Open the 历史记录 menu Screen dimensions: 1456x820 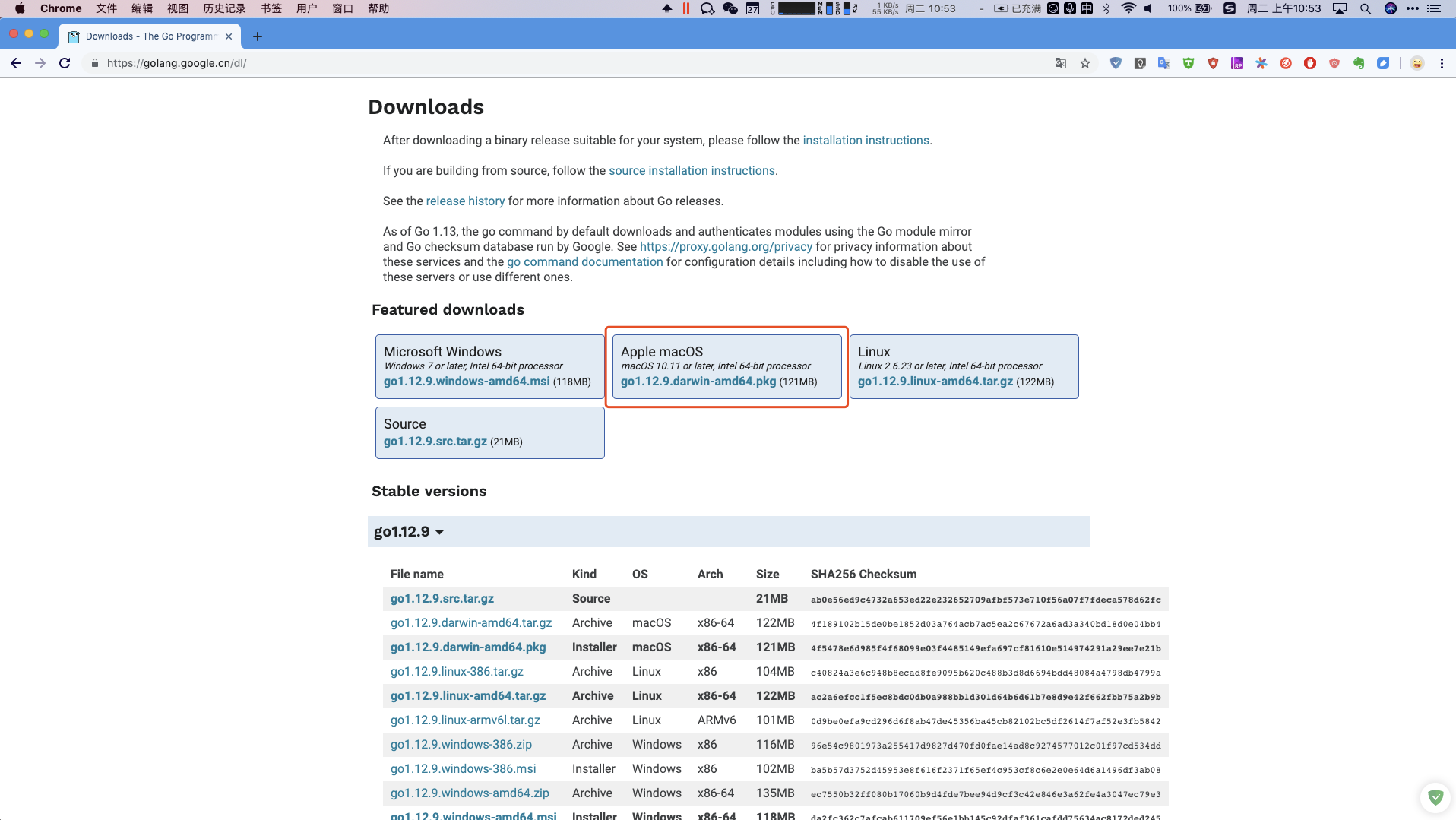(224, 8)
